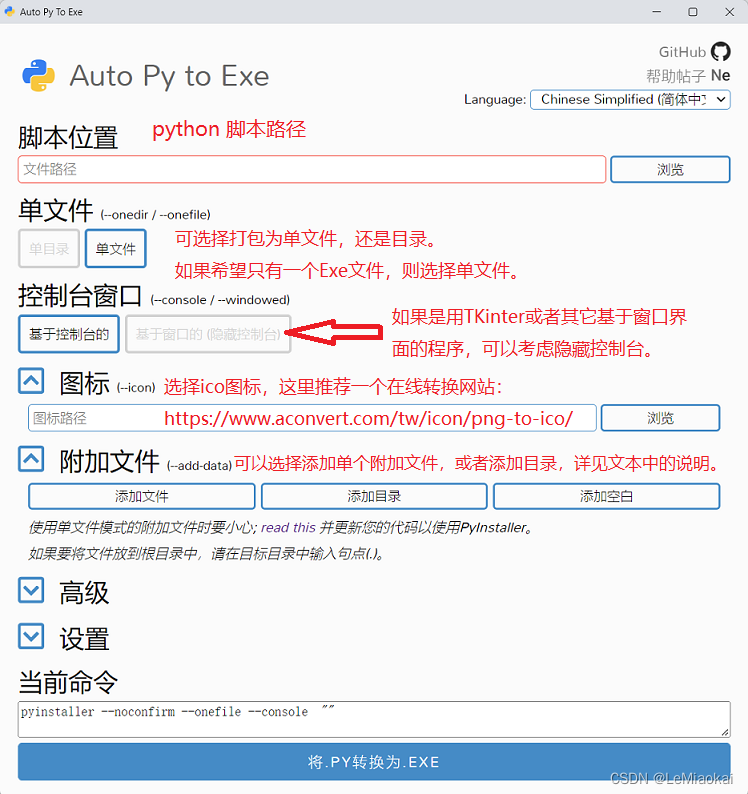Viewport: 748px width, 794px height.
Task: Open the Language dropdown (Chinese Simplified)
Action: click(x=630, y=99)
